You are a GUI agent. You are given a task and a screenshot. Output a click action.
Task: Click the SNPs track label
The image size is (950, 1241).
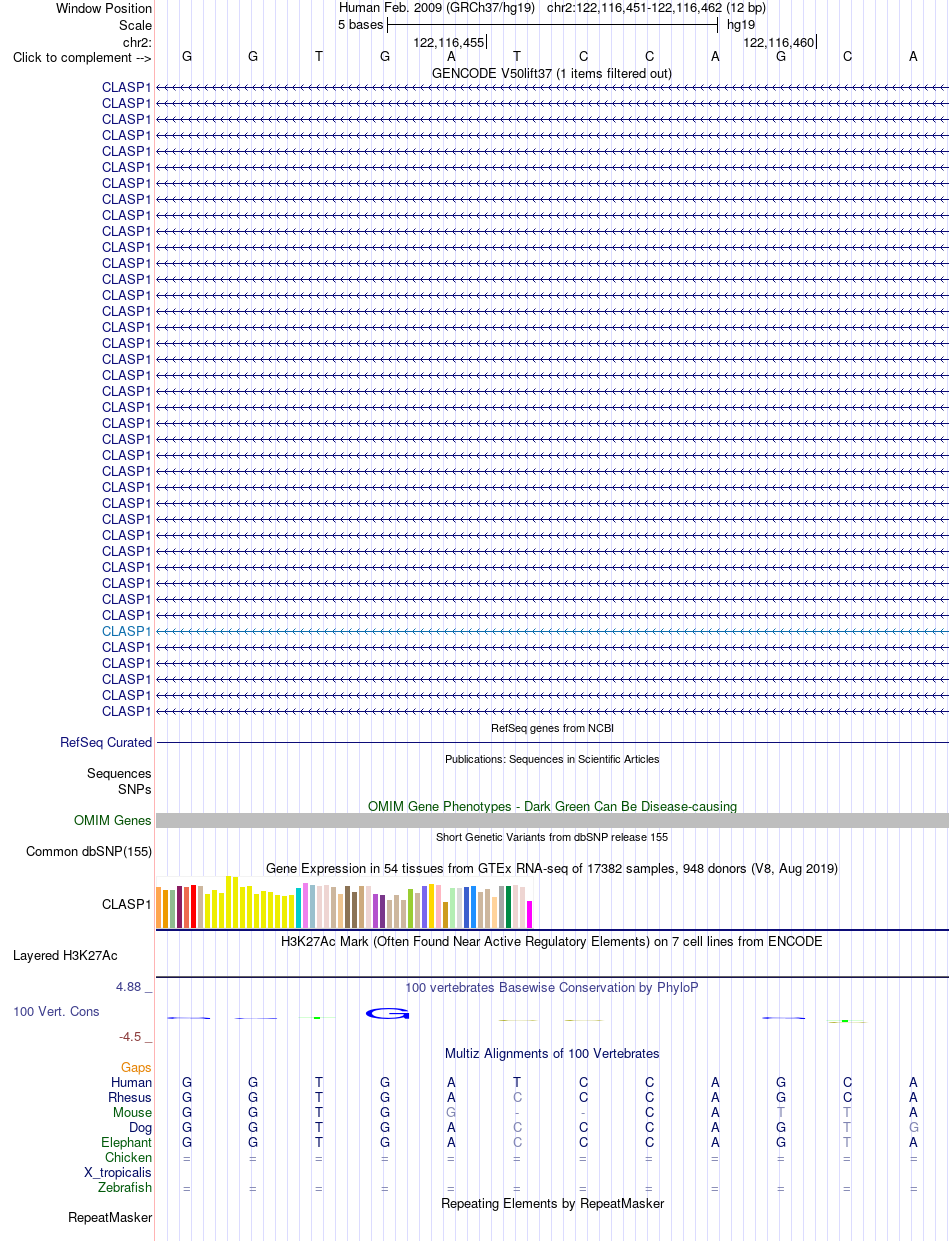pos(135,789)
